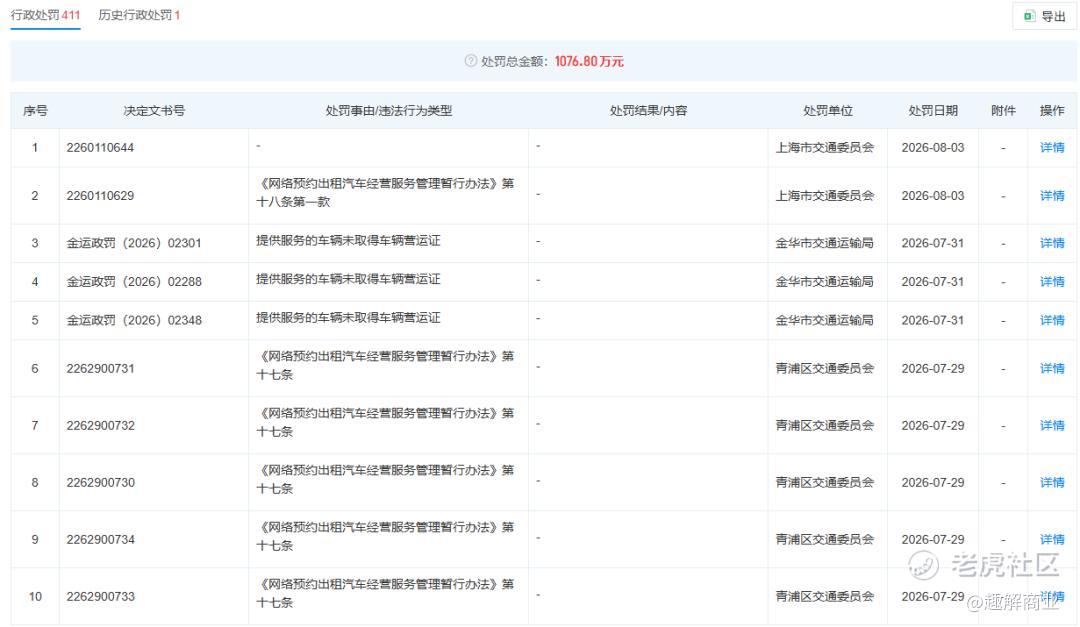The image size is (1080, 627).
Task: Open the 历史行政处罚 1 tab
Action: click(x=139, y=15)
